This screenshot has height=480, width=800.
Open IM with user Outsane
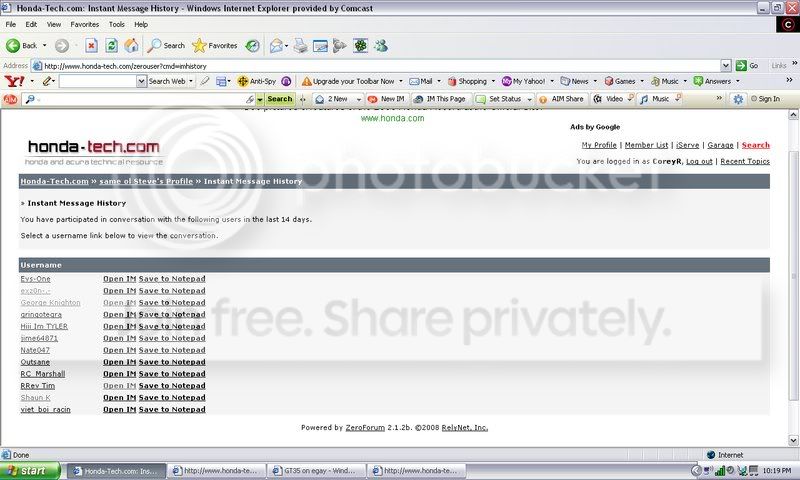119,362
